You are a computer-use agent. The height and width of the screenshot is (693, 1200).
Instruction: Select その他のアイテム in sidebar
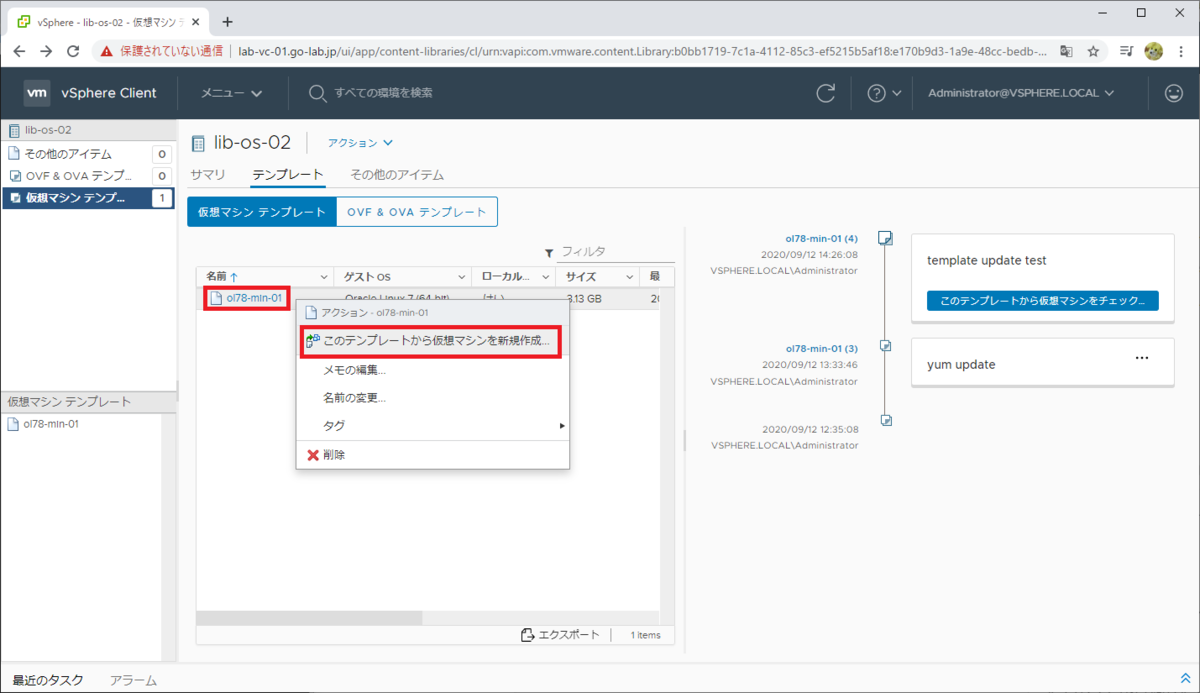pos(88,154)
